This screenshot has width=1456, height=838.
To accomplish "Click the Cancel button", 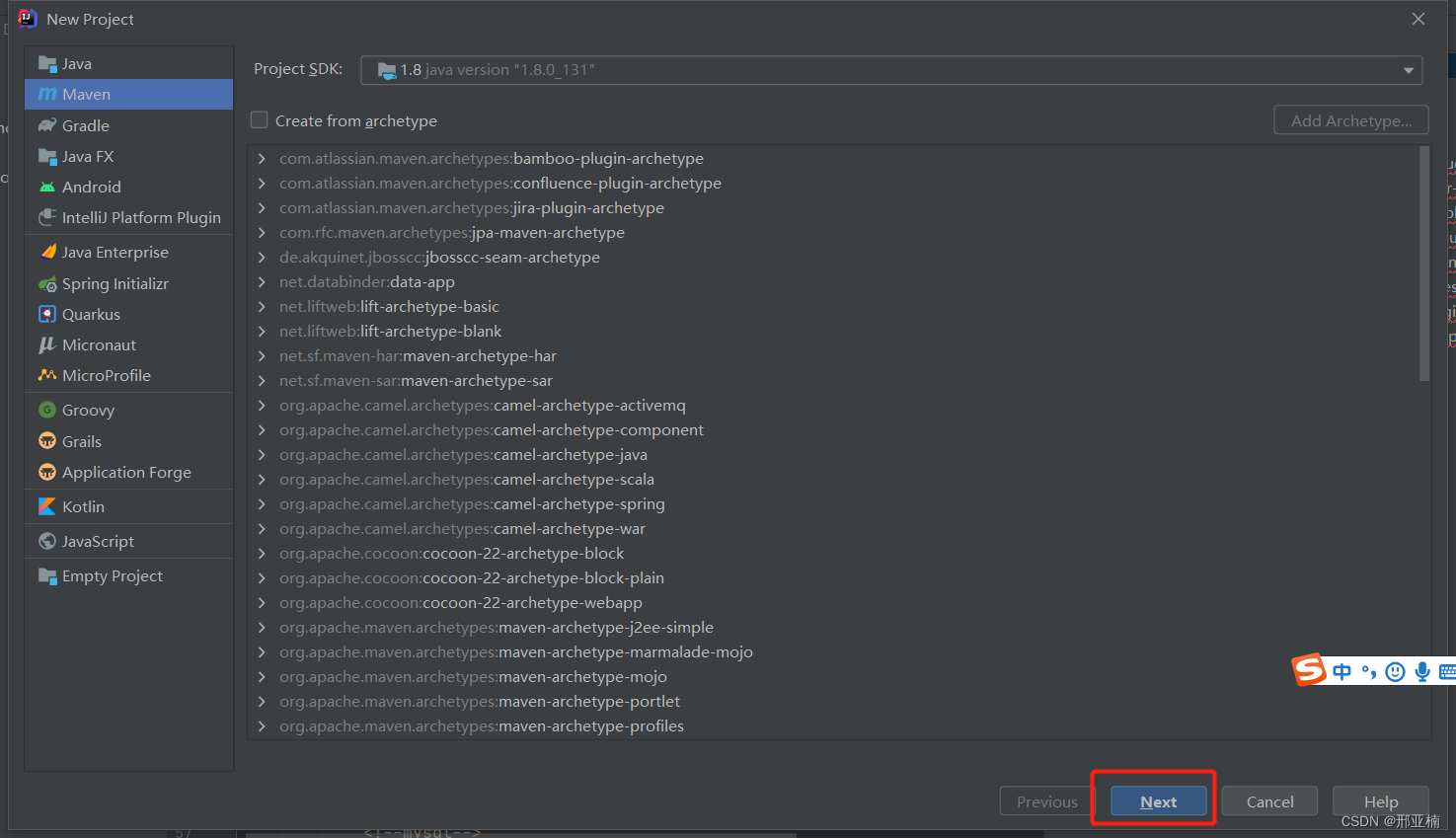I will (1269, 801).
